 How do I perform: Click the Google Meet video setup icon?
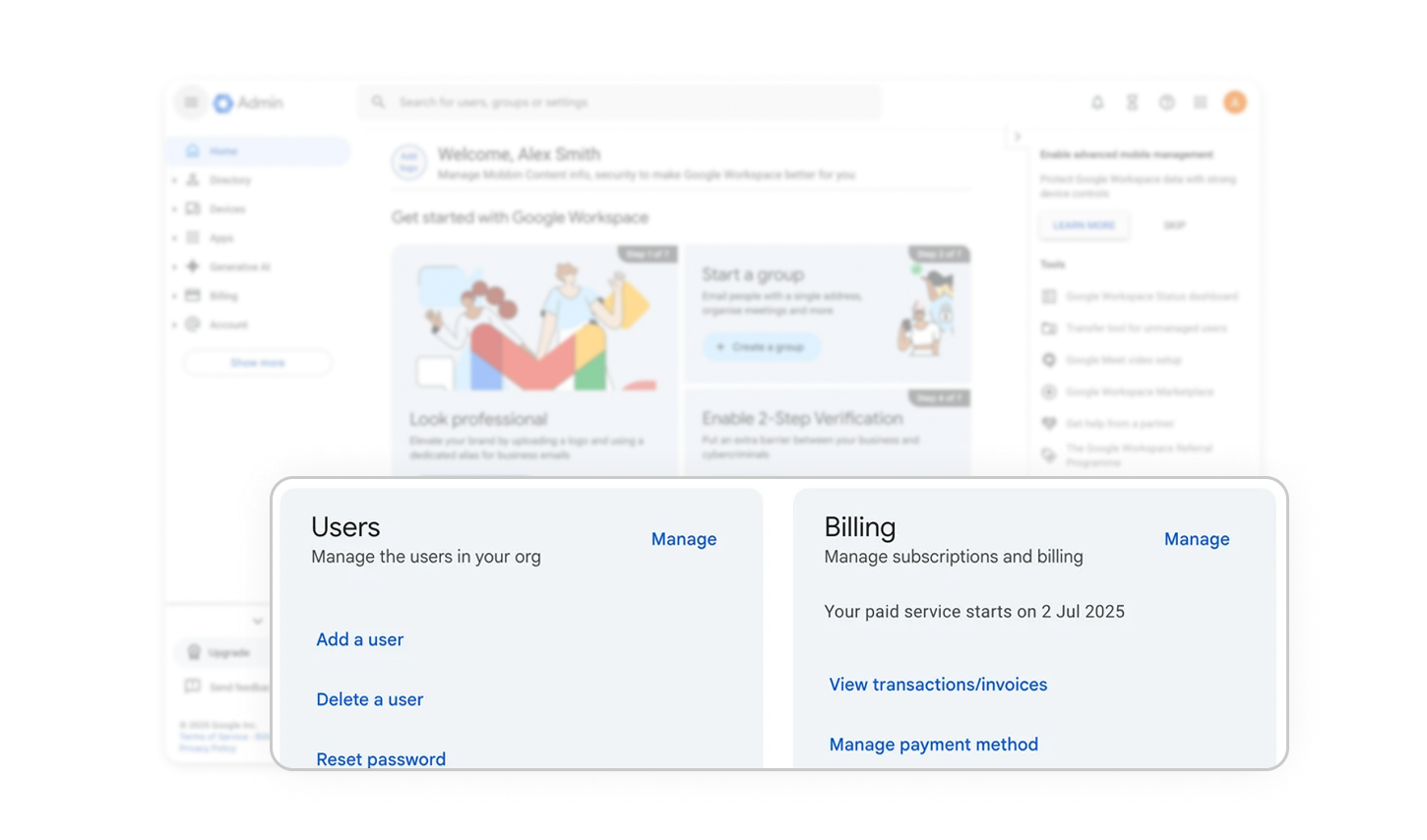(1049, 360)
